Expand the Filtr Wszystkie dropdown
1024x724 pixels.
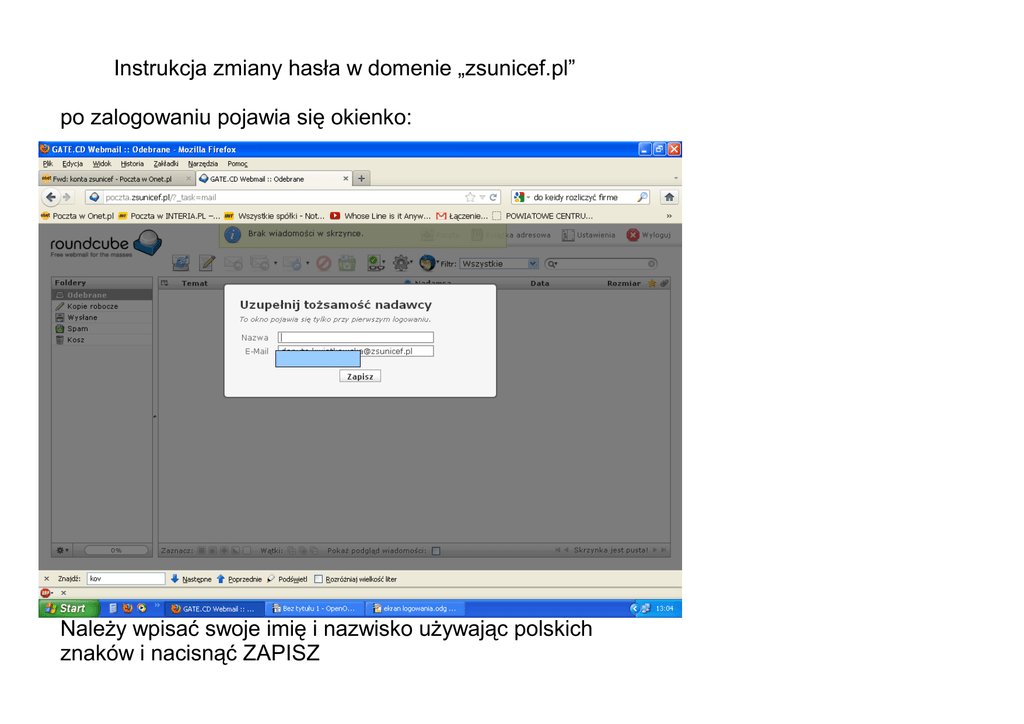click(533, 264)
